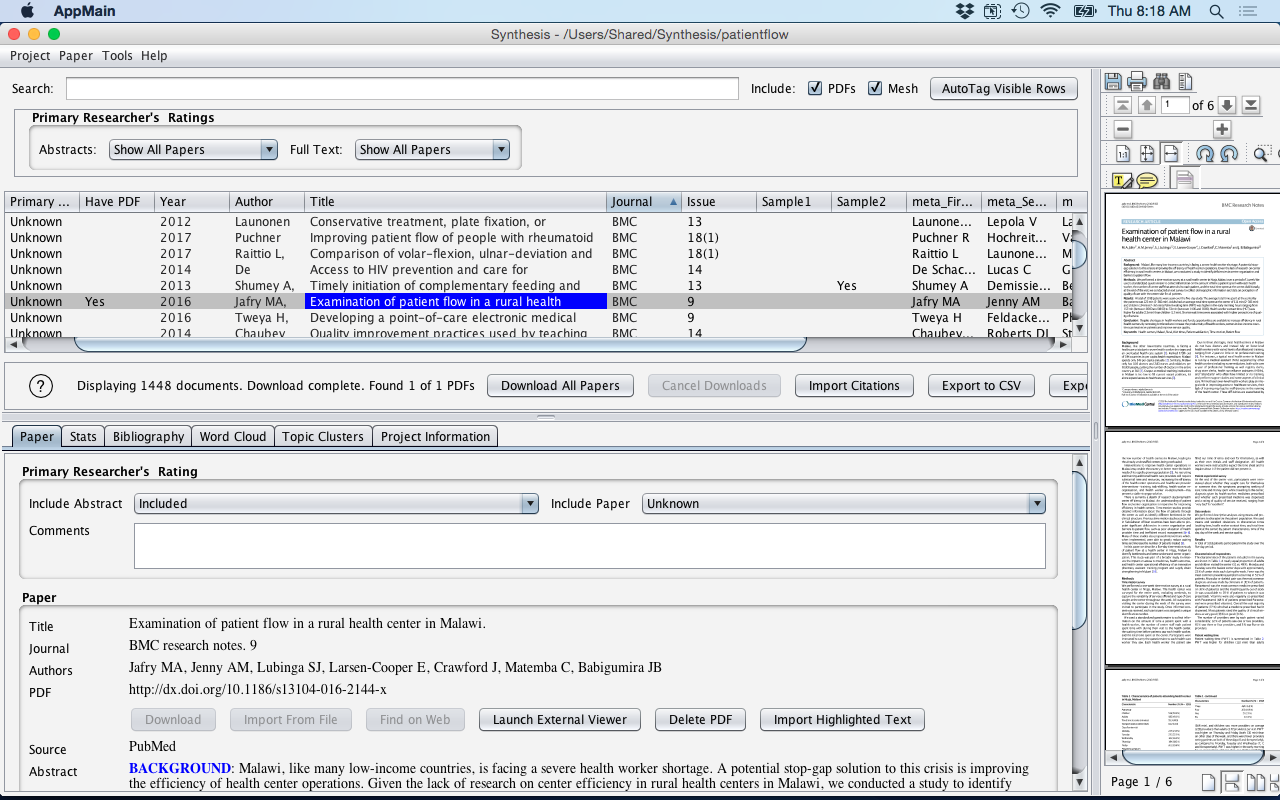Uncheck the Mesh checkbox

click(x=875, y=88)
